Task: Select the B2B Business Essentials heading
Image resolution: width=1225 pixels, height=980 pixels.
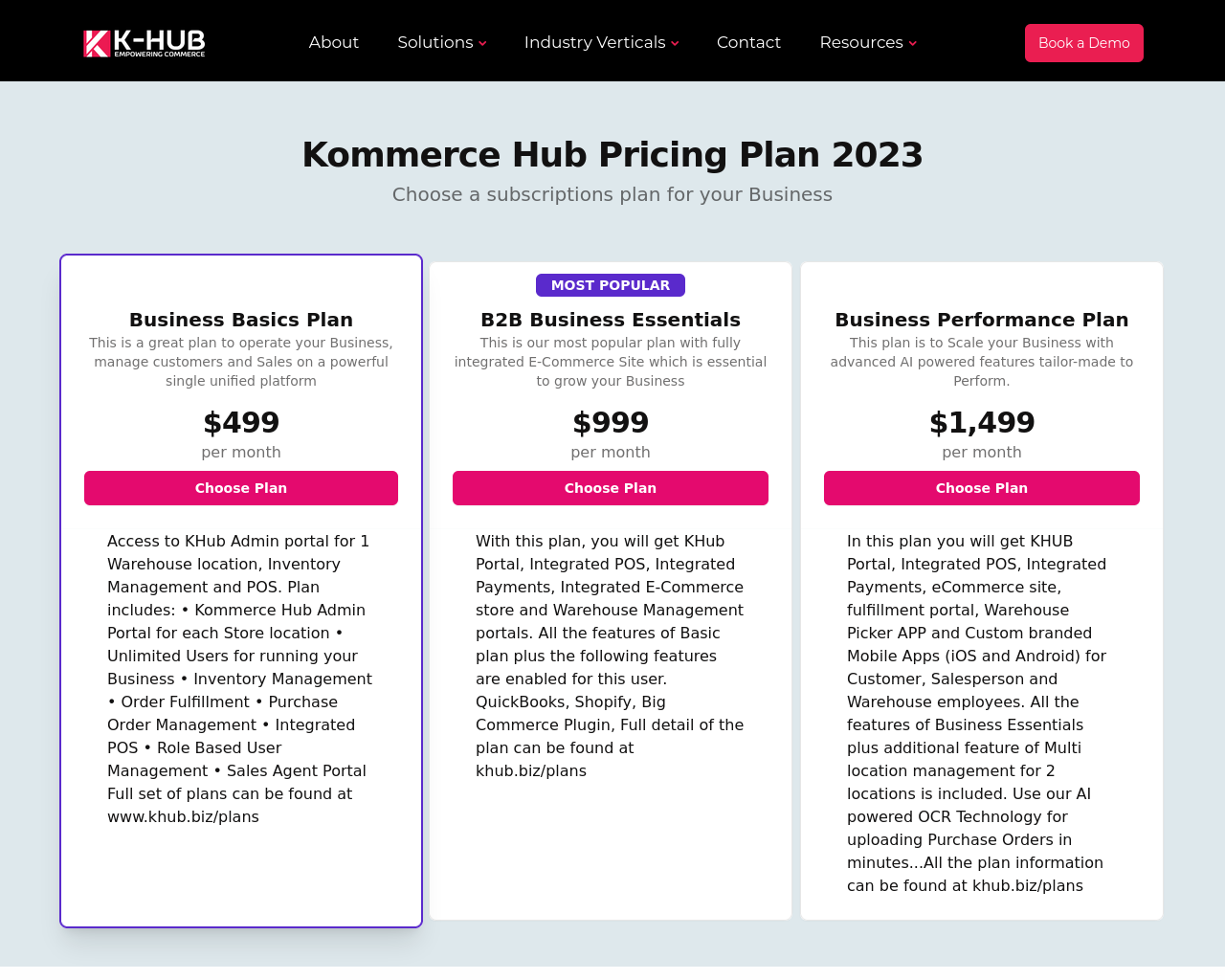Action: point(611,320)
